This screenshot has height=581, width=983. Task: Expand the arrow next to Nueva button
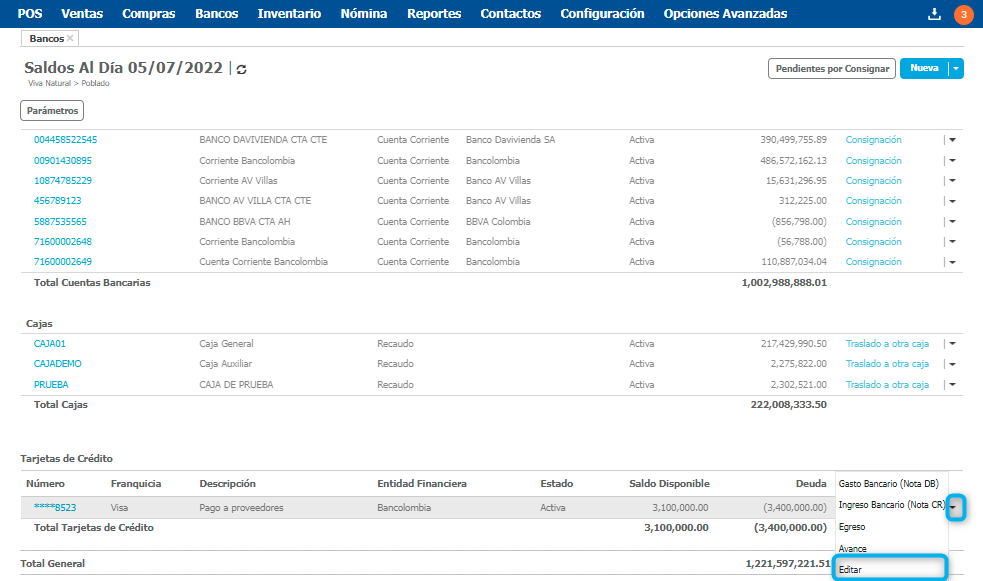[957, 68]
